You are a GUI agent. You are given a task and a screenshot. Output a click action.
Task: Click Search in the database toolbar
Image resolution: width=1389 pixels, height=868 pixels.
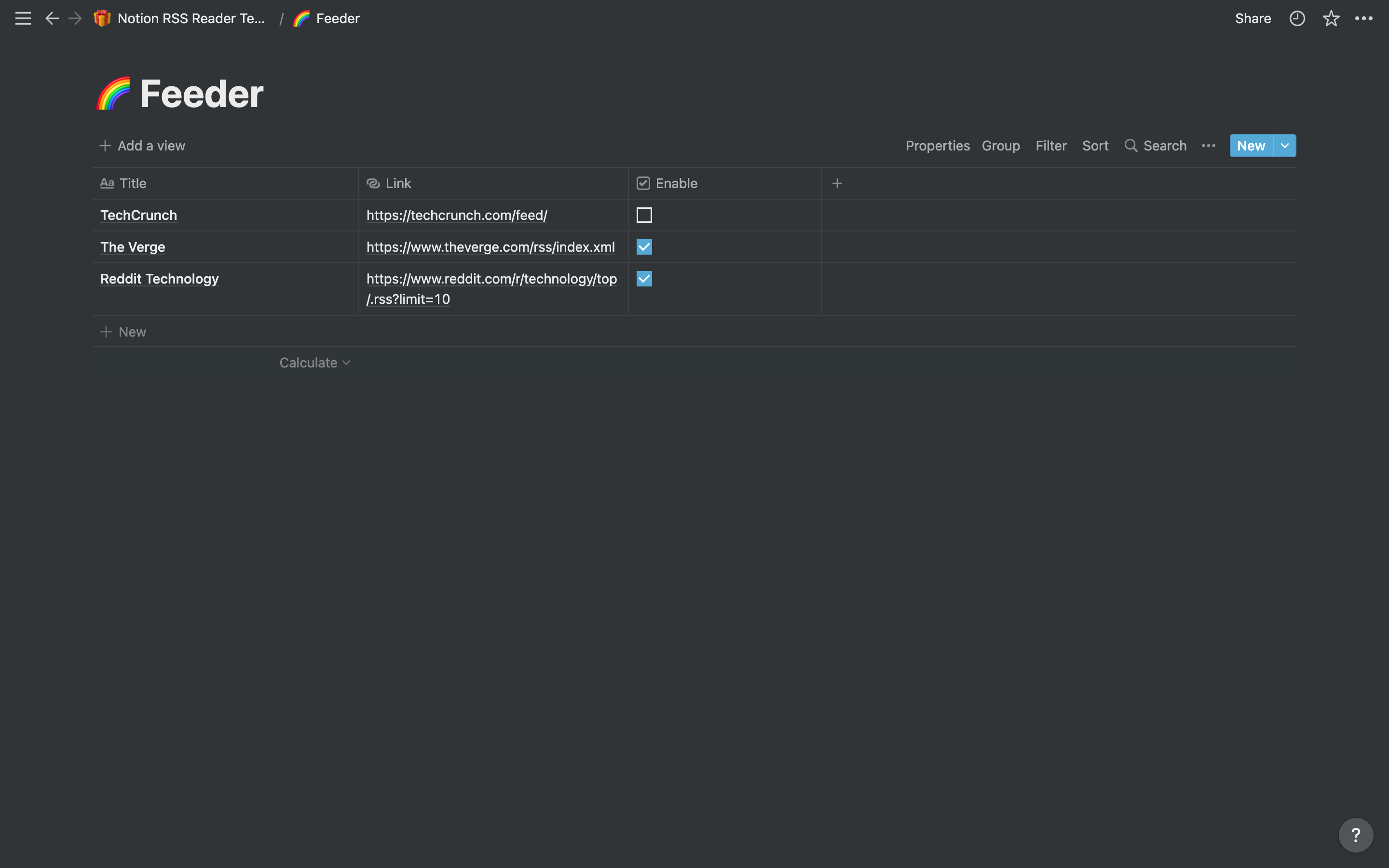tap(1156, 146)
